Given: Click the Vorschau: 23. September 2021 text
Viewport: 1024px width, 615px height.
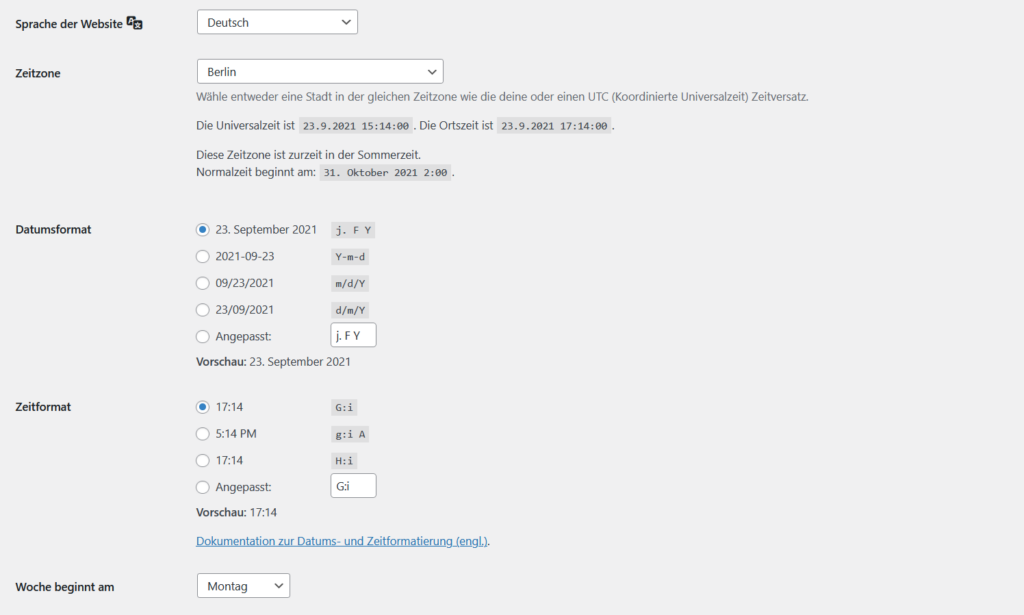Looking at the screenshot, I should click(x=273, y=362).
